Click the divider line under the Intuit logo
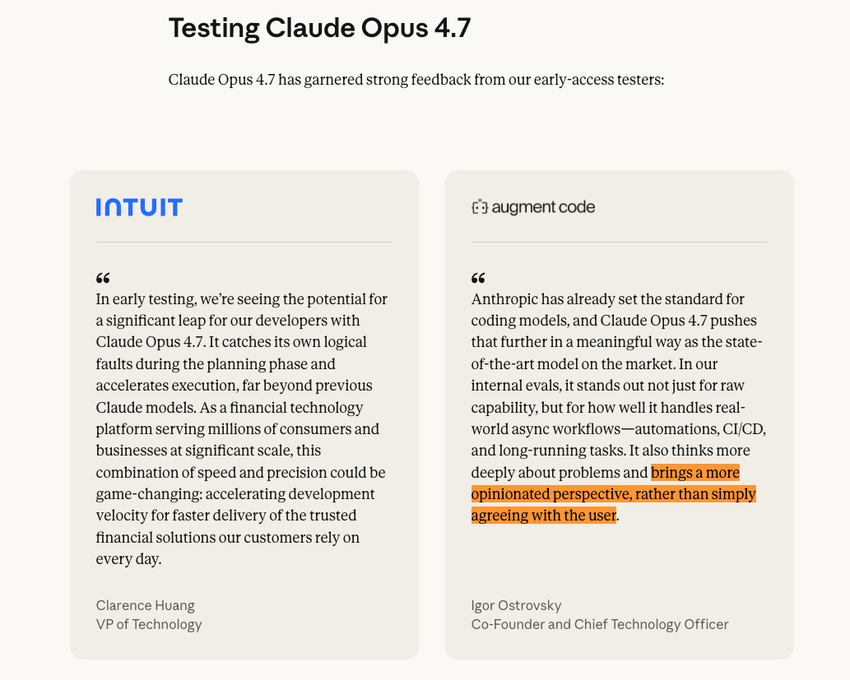 click(244, 242)
